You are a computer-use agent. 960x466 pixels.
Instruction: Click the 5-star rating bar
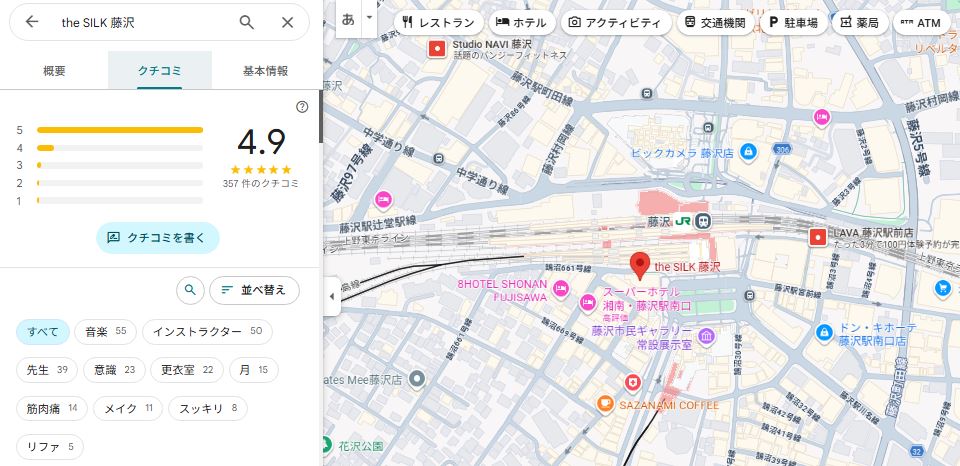119,130
